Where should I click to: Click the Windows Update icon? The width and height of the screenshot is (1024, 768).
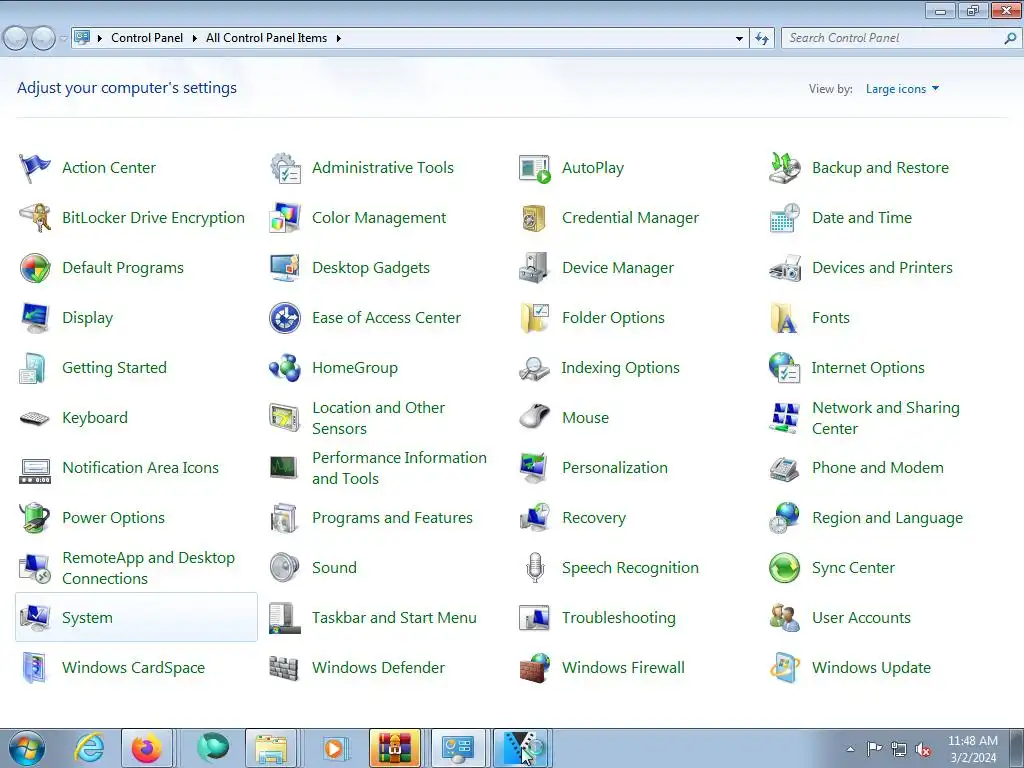click(x=784, y=668)
